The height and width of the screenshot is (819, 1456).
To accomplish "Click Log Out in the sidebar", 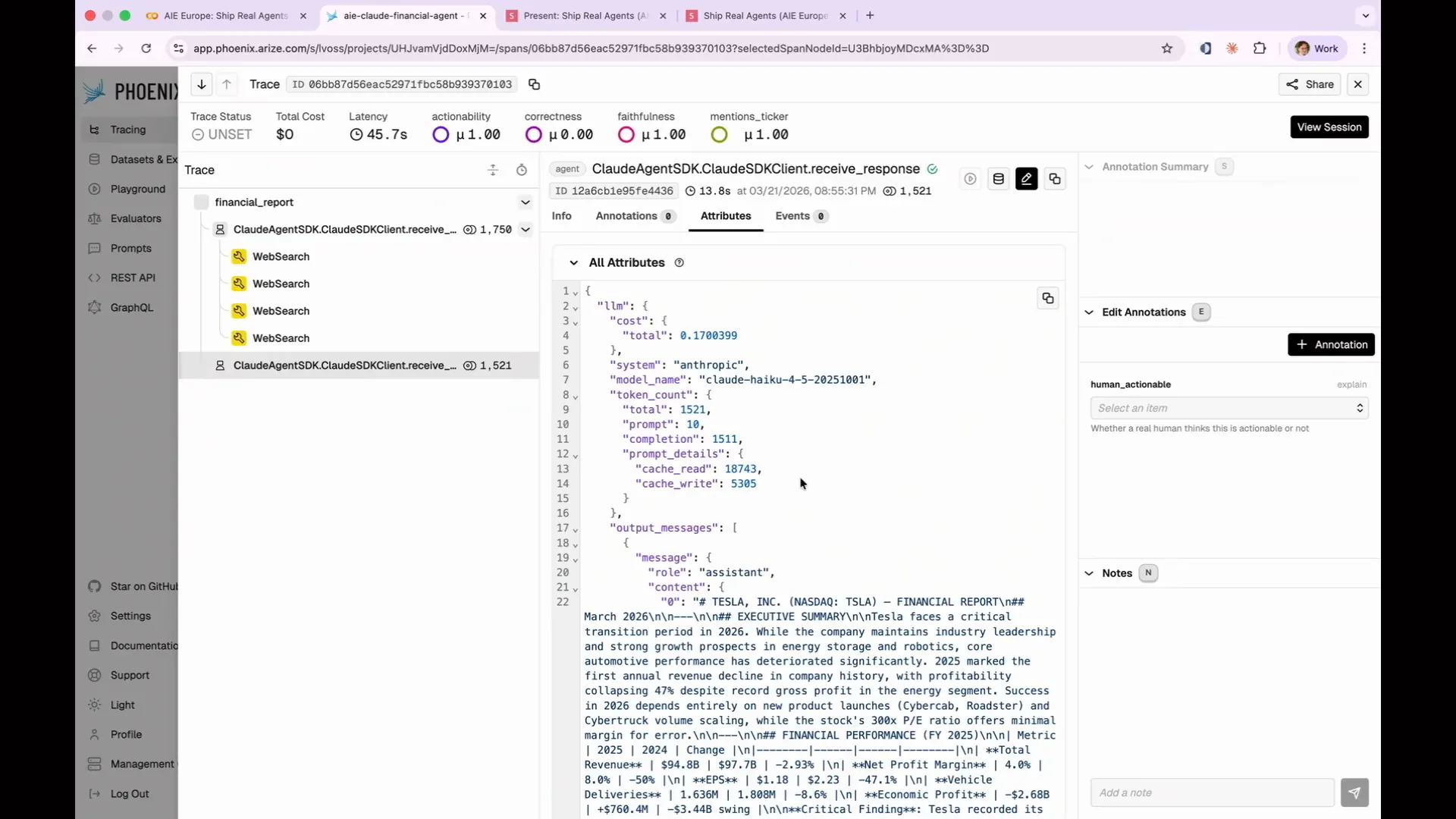I will click(130, 794).
